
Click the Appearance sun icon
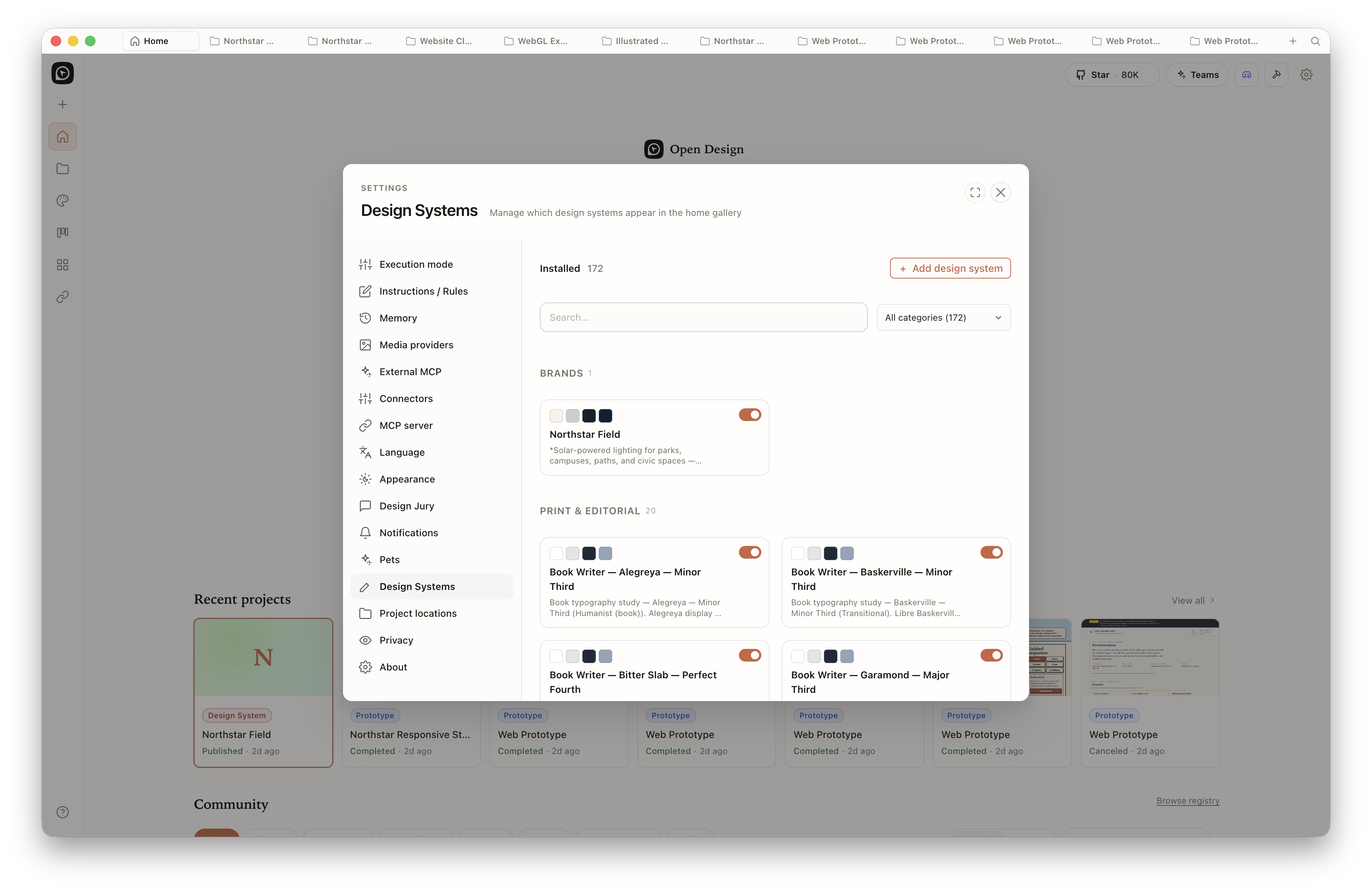point(365,479)
